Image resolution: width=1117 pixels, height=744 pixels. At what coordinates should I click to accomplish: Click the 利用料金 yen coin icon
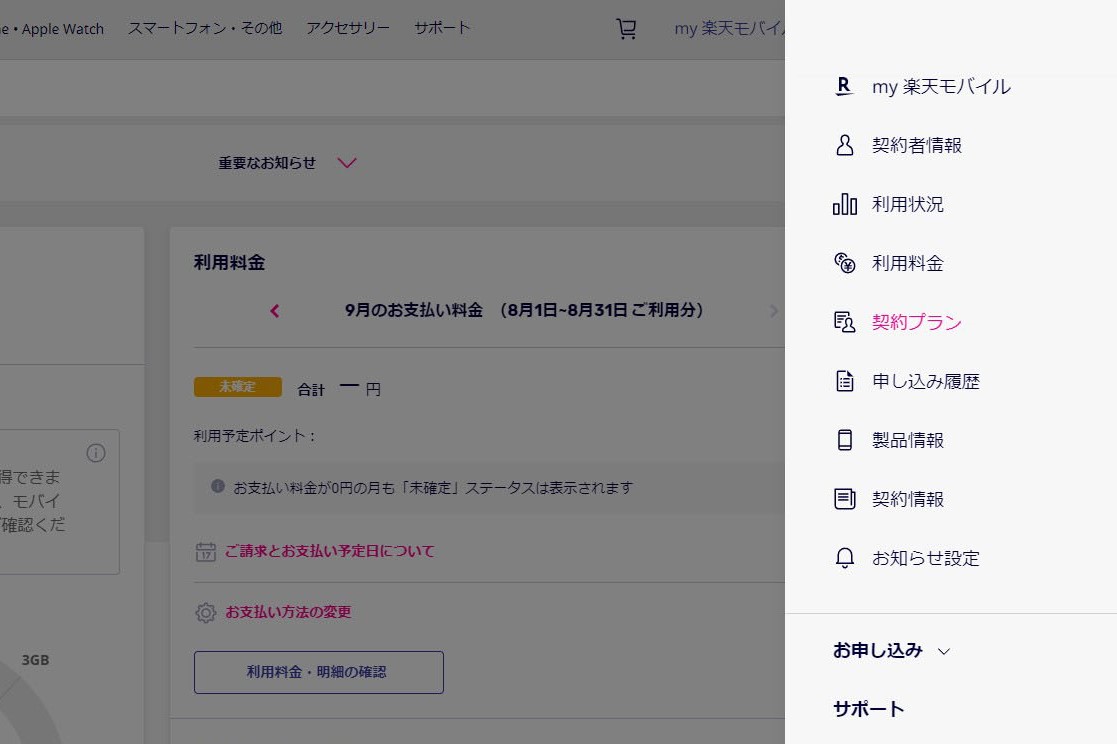tap(843, 263)
